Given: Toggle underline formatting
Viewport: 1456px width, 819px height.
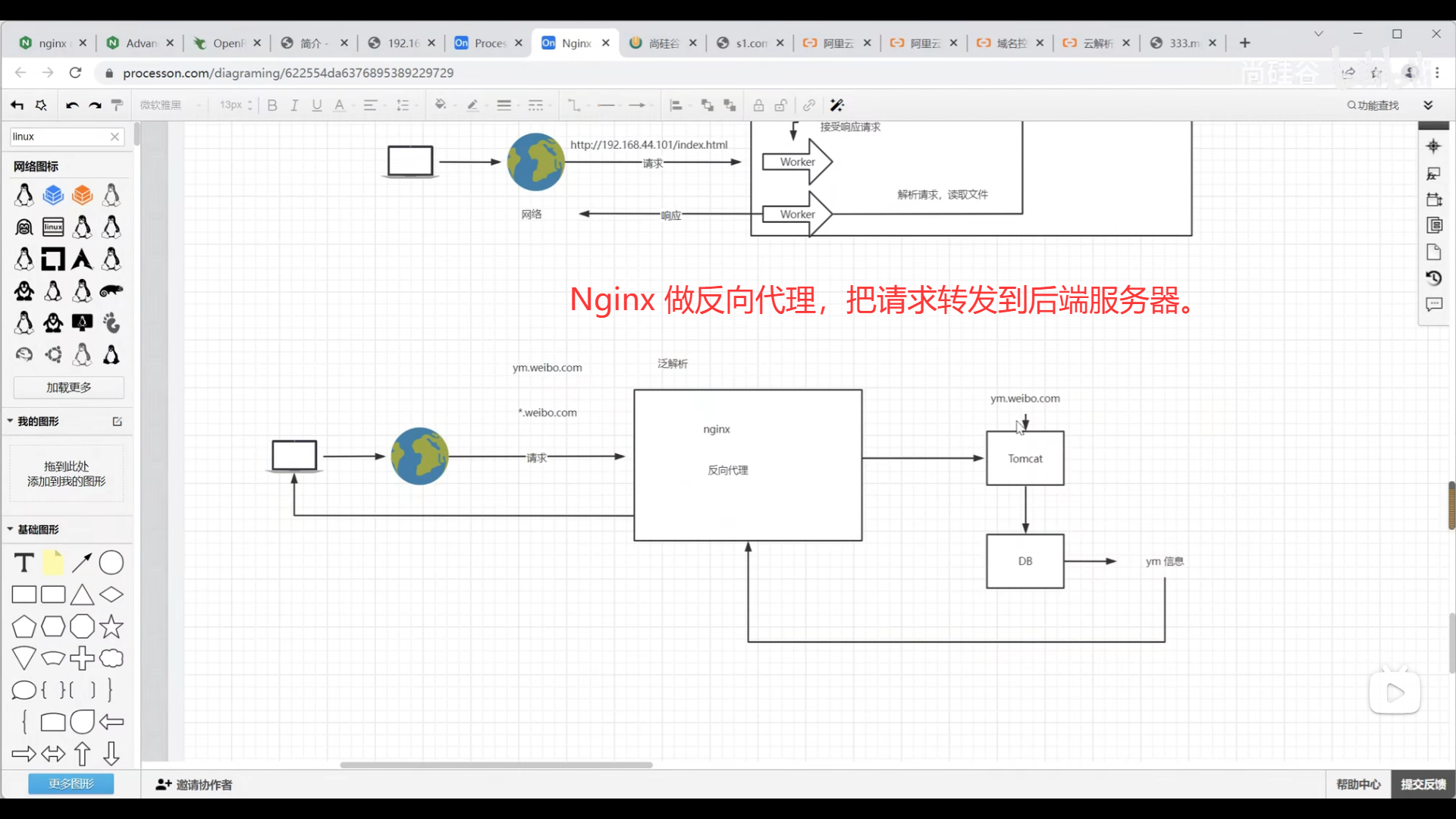Looking at the screenshot, I should (x=317, y=105).
